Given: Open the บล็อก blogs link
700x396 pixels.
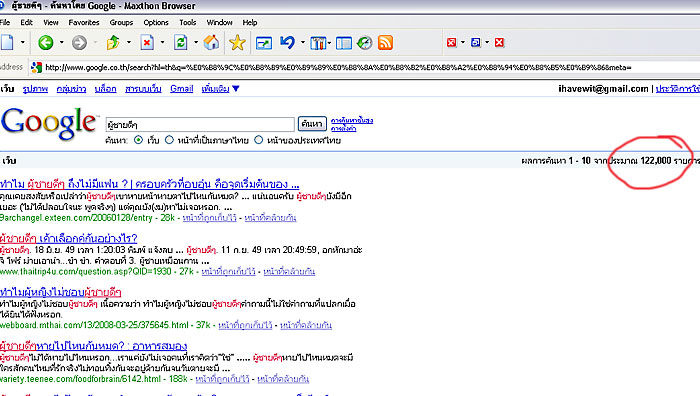Looking at the screenshot, I should pyautogui.click(x=105, y=88).
